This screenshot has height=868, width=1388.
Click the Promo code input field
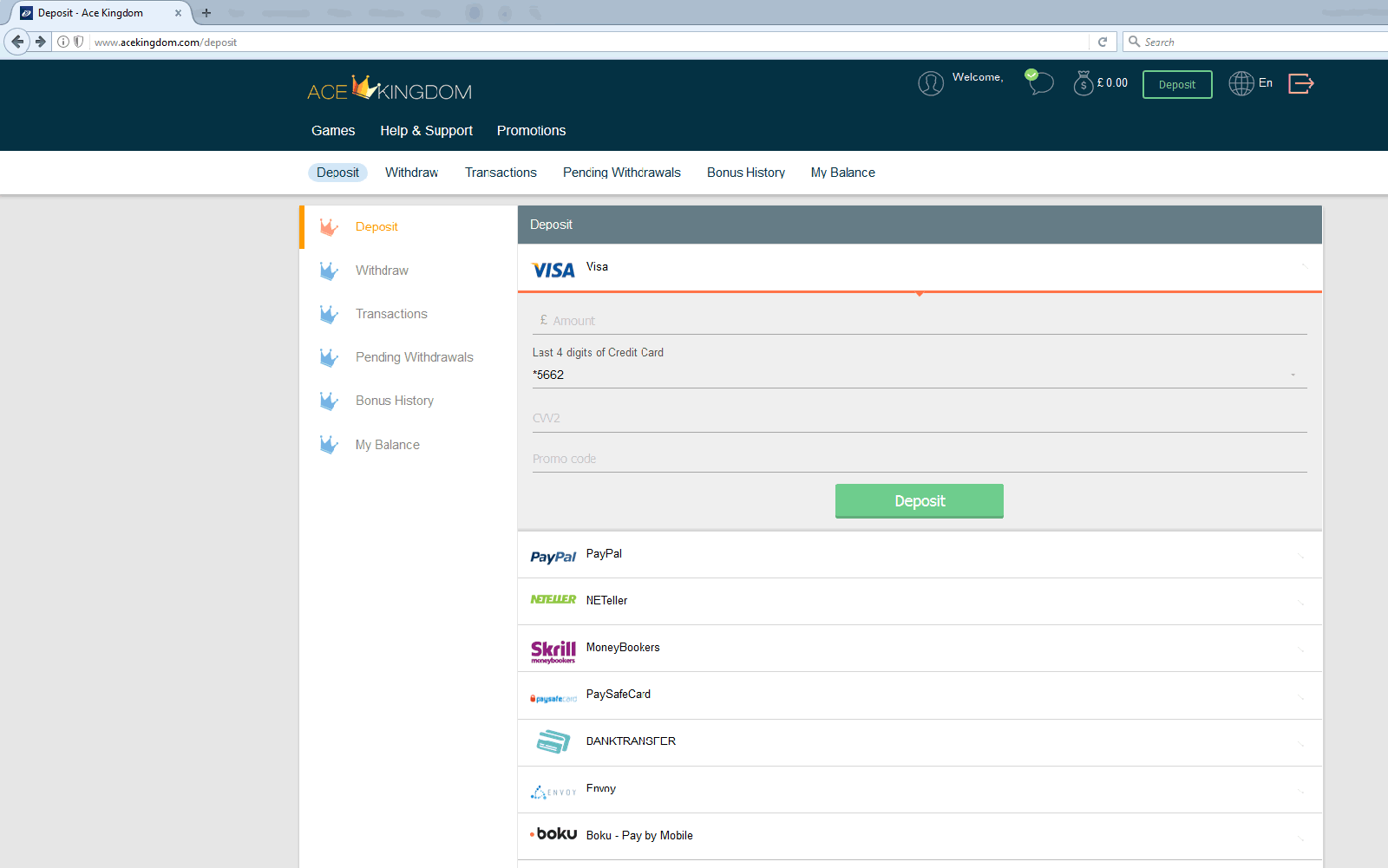click(920, 459)
